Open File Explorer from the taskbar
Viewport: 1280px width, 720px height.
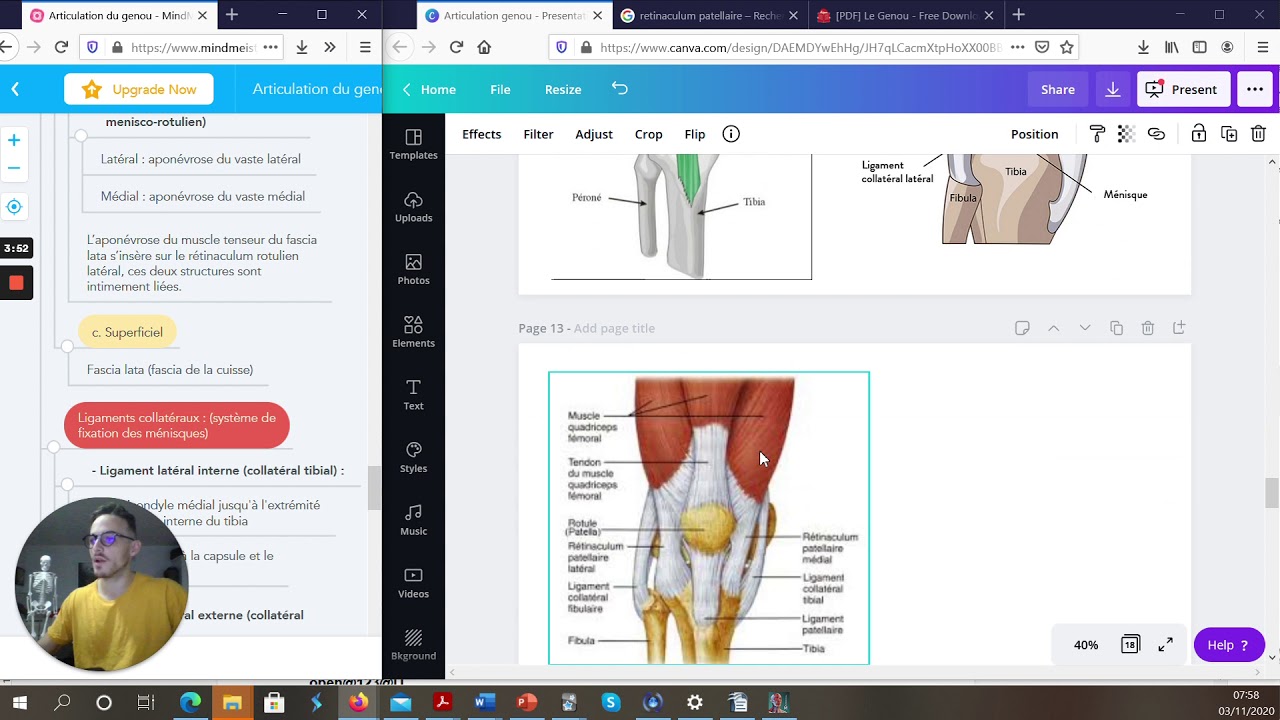click(x=232, y=703)
